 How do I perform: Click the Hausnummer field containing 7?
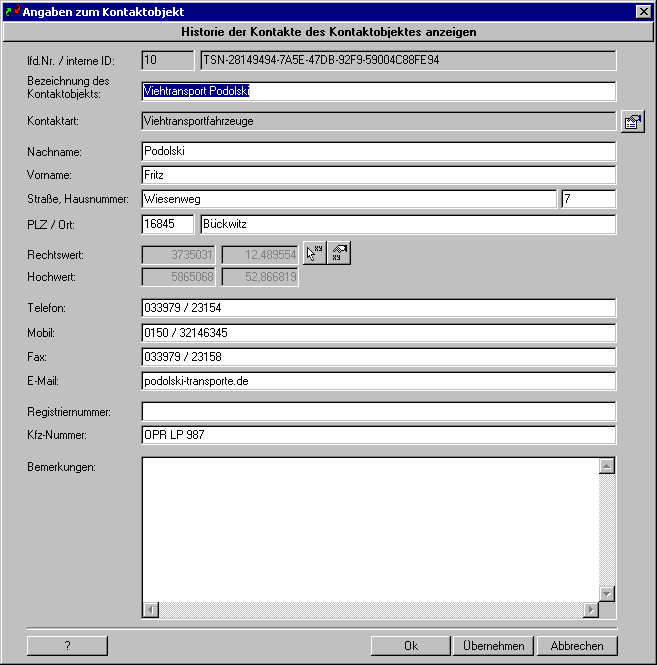click(x=588, y=199)
